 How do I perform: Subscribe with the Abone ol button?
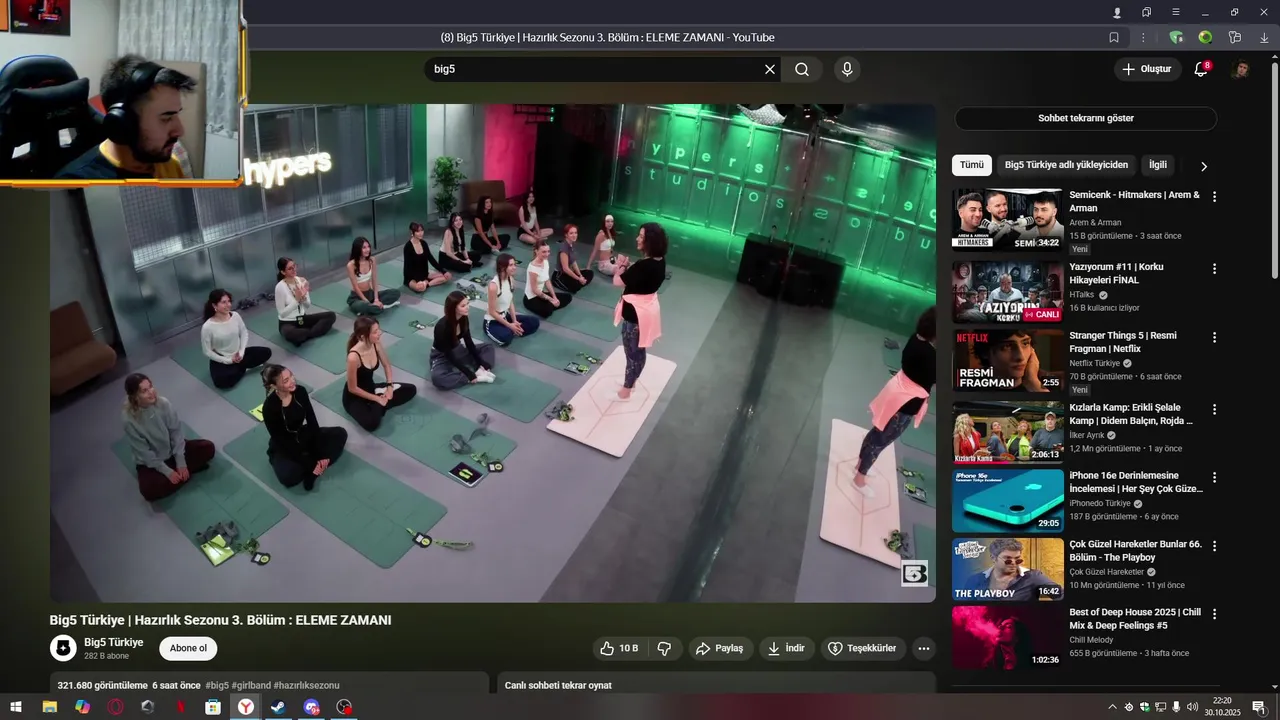click(x=188, y=648)
